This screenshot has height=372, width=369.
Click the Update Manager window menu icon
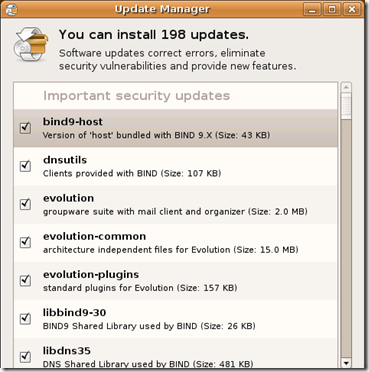(11, 9)
